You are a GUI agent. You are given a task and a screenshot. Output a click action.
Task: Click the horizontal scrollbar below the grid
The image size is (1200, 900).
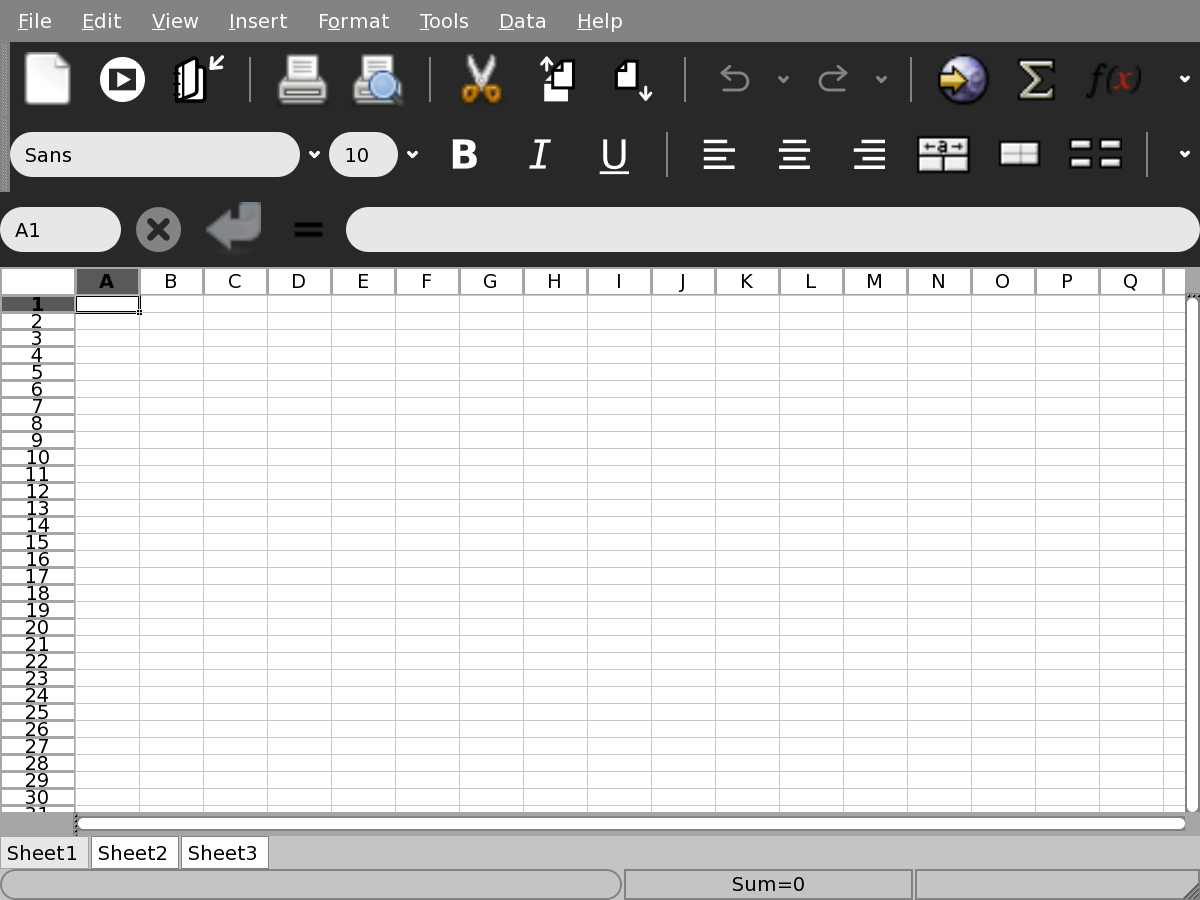(x=630, y=824)
